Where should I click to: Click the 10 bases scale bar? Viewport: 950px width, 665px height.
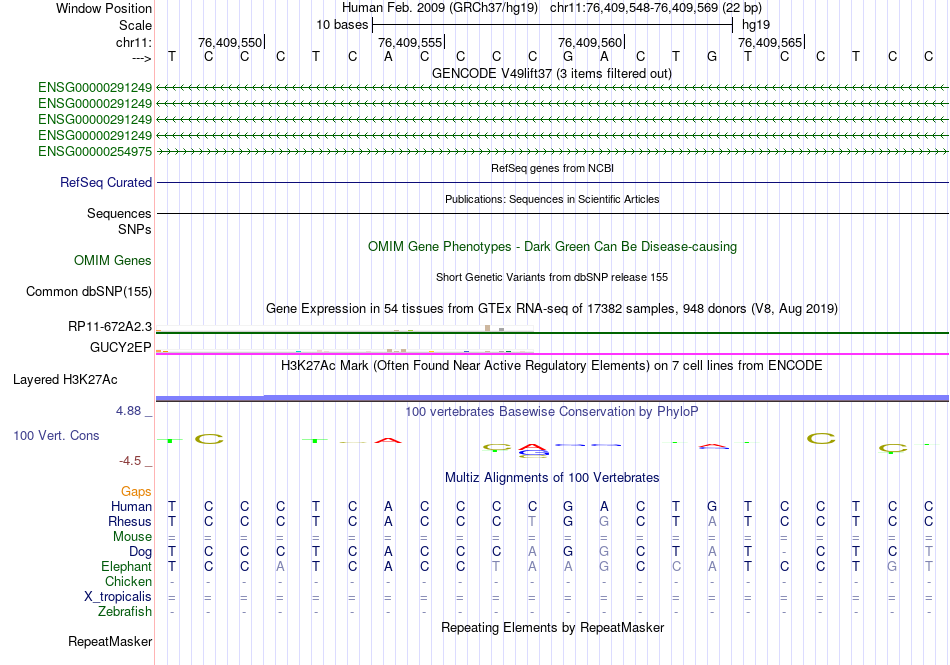click(x=553, y=25)
